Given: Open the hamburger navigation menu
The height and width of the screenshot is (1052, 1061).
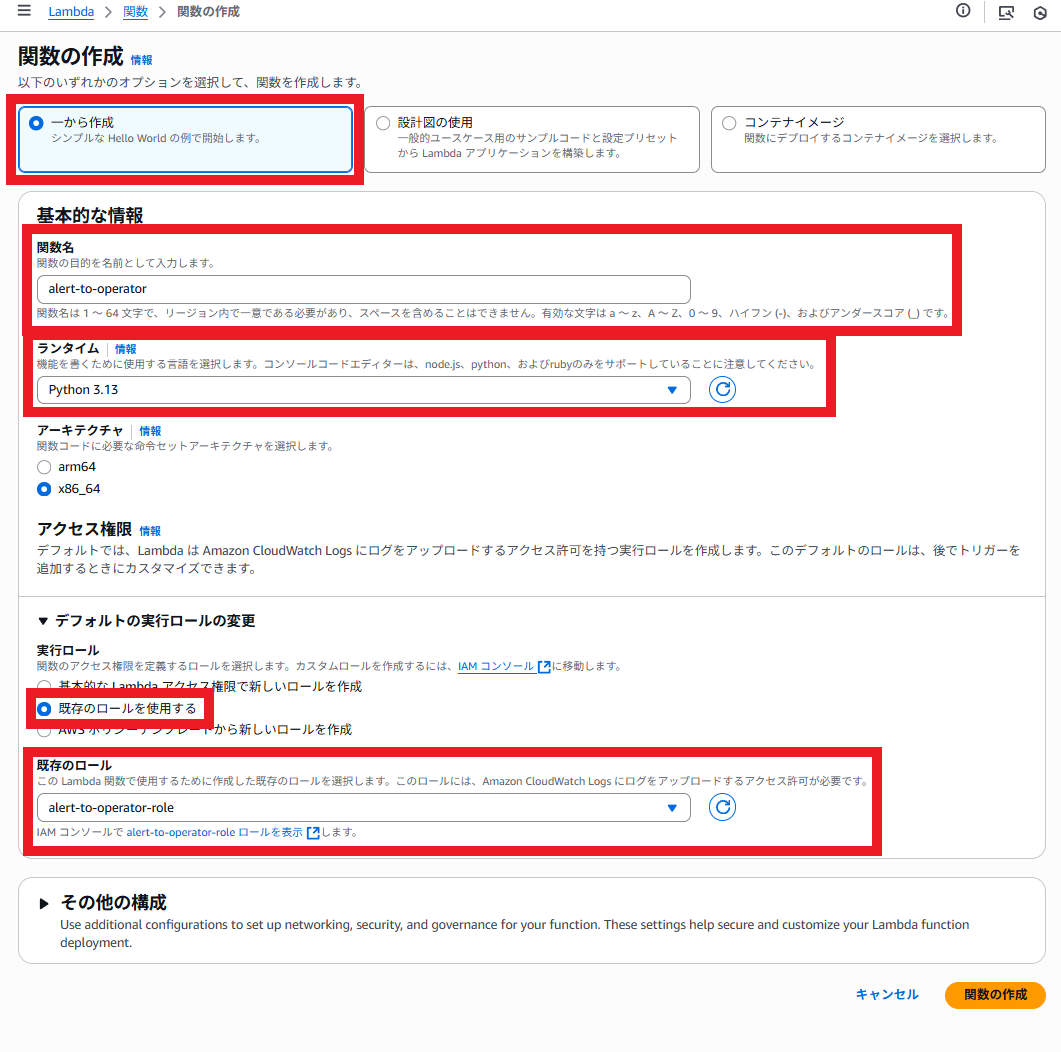Looking at the screenshot, I should click(24, 11).
